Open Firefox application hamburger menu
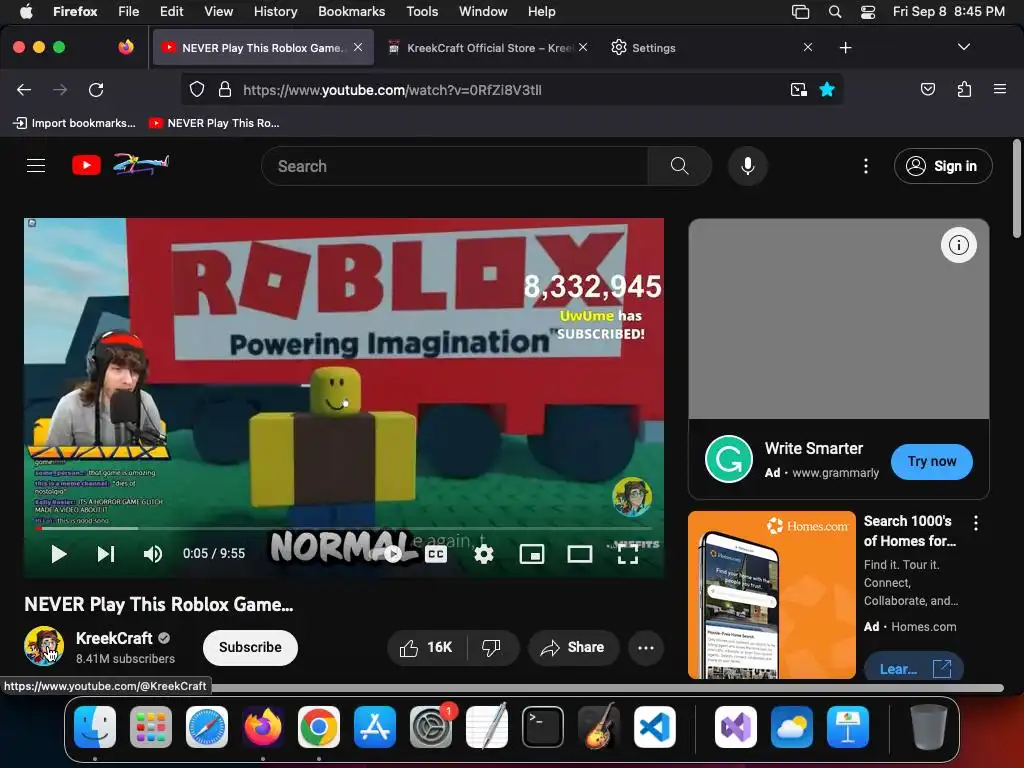 (x=1000, y=89)
